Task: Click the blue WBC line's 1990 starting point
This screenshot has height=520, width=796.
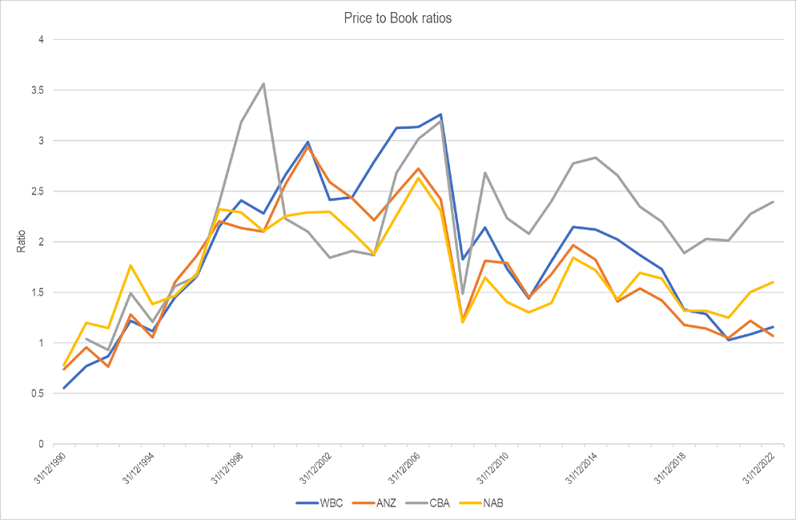Action: pos(64,388)
